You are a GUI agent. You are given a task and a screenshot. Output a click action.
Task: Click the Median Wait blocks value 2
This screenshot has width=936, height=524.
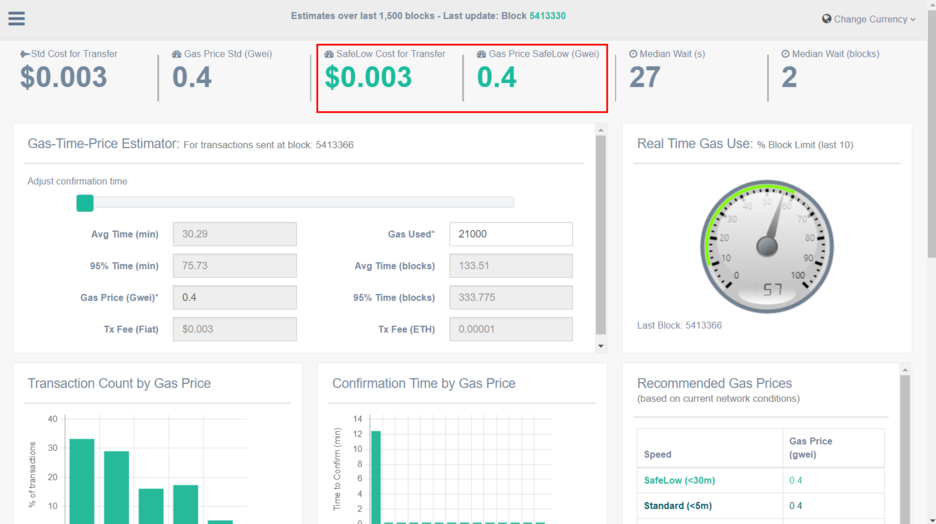coord(789,78)
